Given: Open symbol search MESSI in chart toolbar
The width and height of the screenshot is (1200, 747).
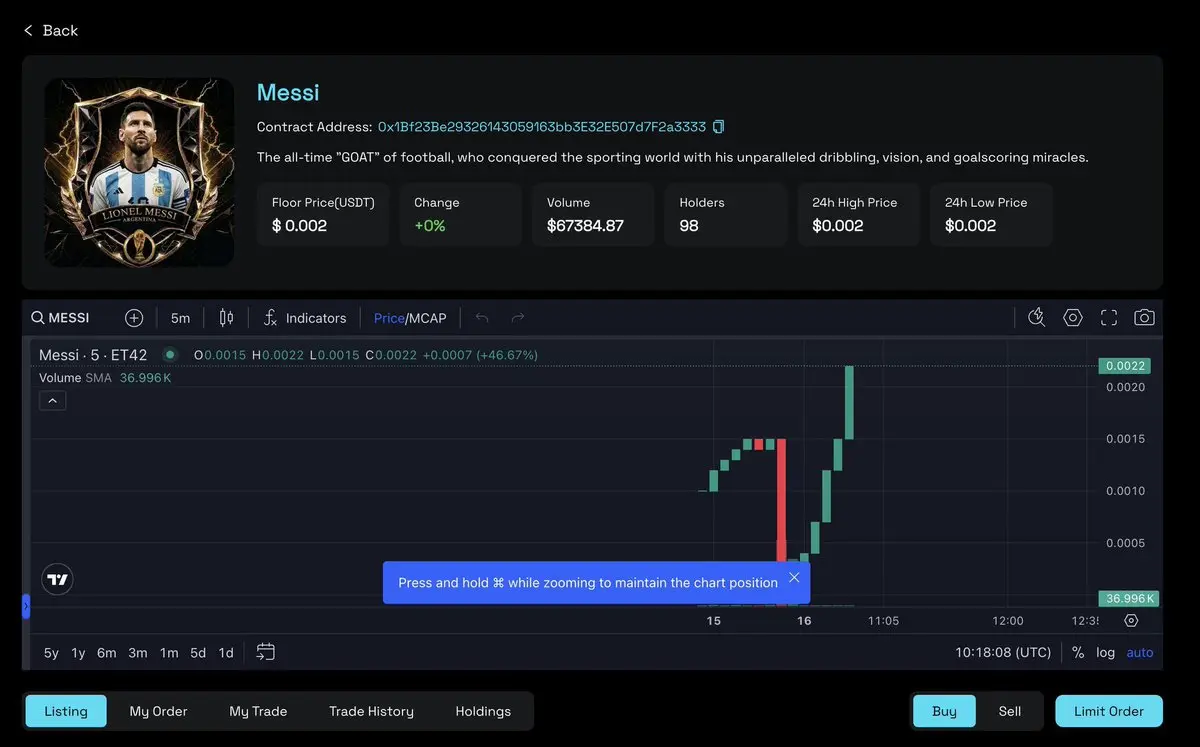Looking at the screenshot, I should (60, 318).
